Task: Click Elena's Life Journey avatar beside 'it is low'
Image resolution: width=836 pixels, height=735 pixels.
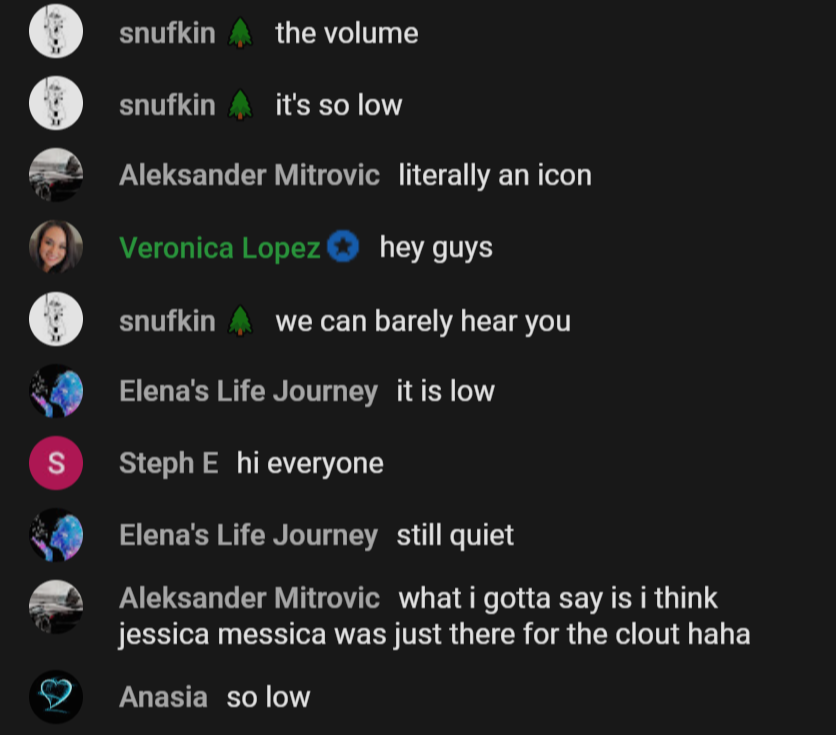Action: 56,391
